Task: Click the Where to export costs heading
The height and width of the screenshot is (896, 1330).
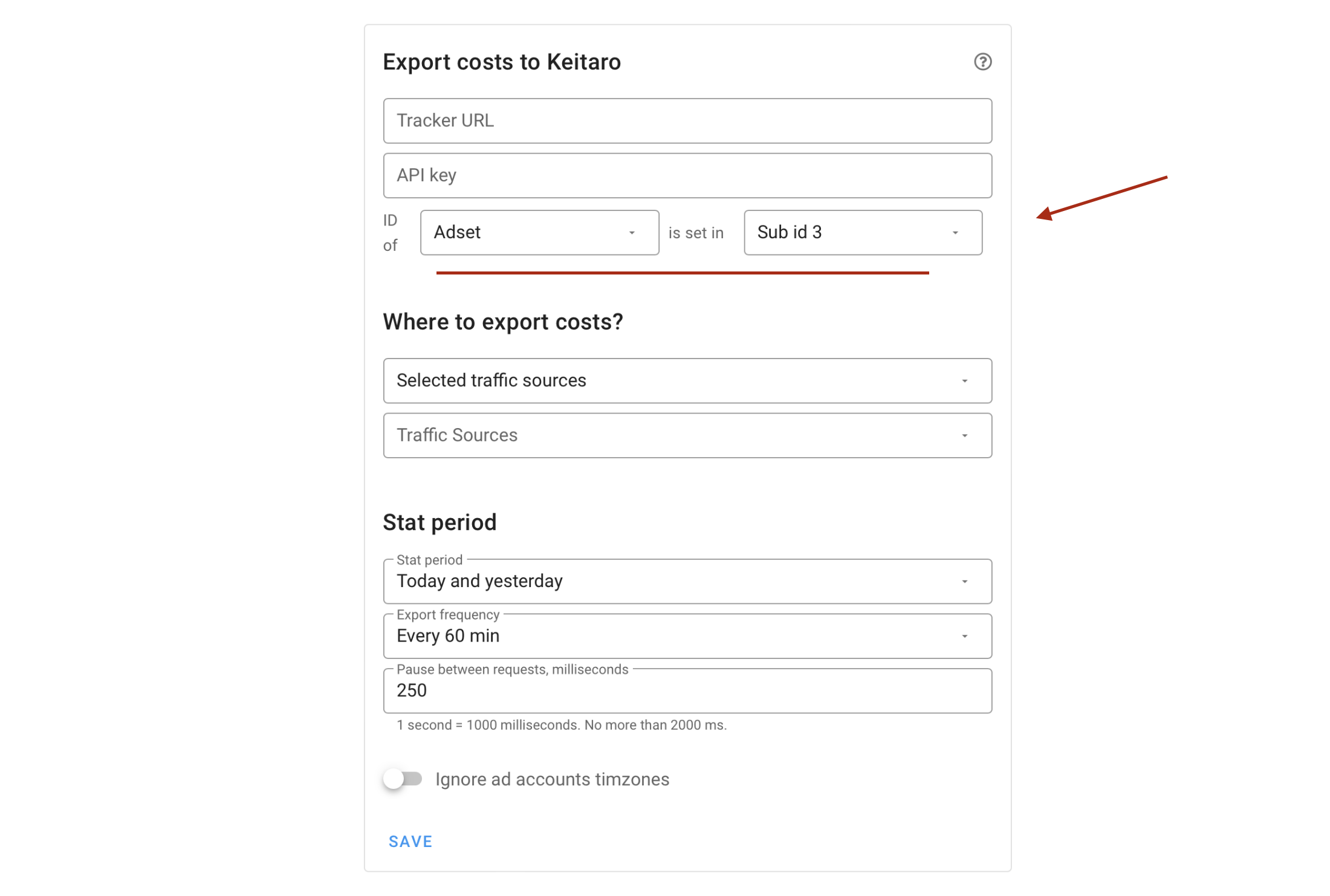Action: [503, 322]
